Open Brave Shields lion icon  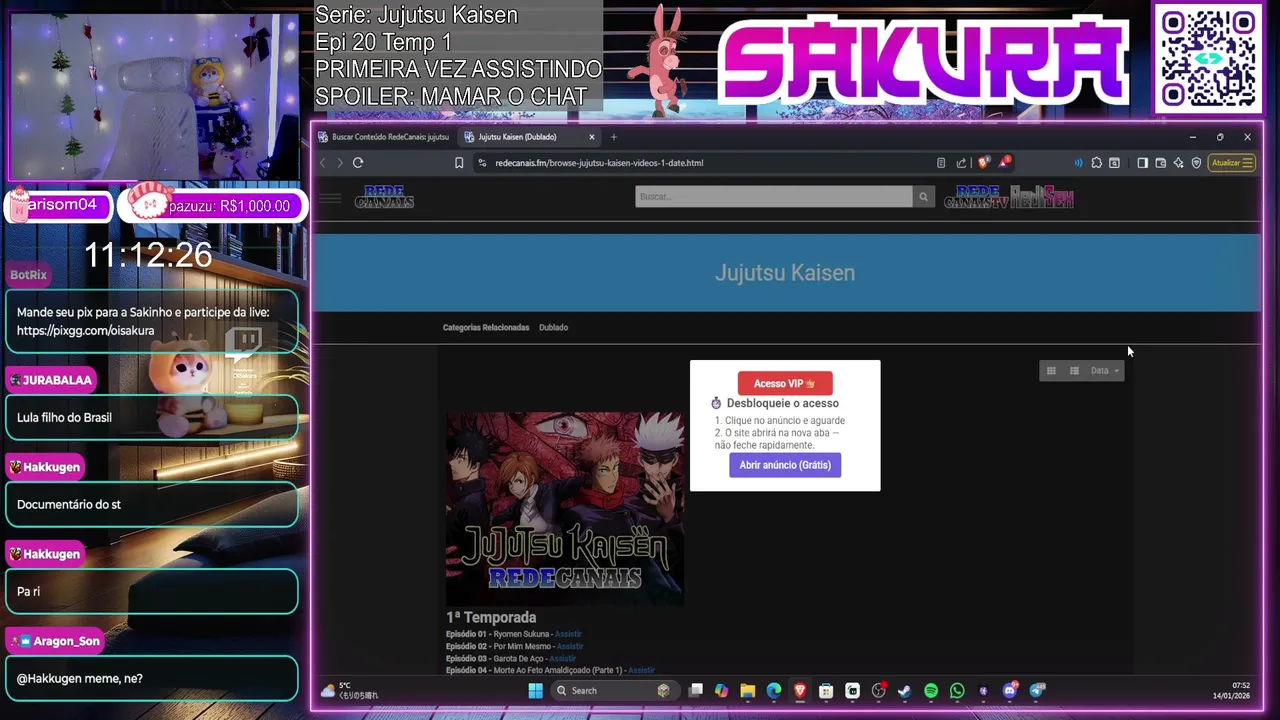[984, 163]
